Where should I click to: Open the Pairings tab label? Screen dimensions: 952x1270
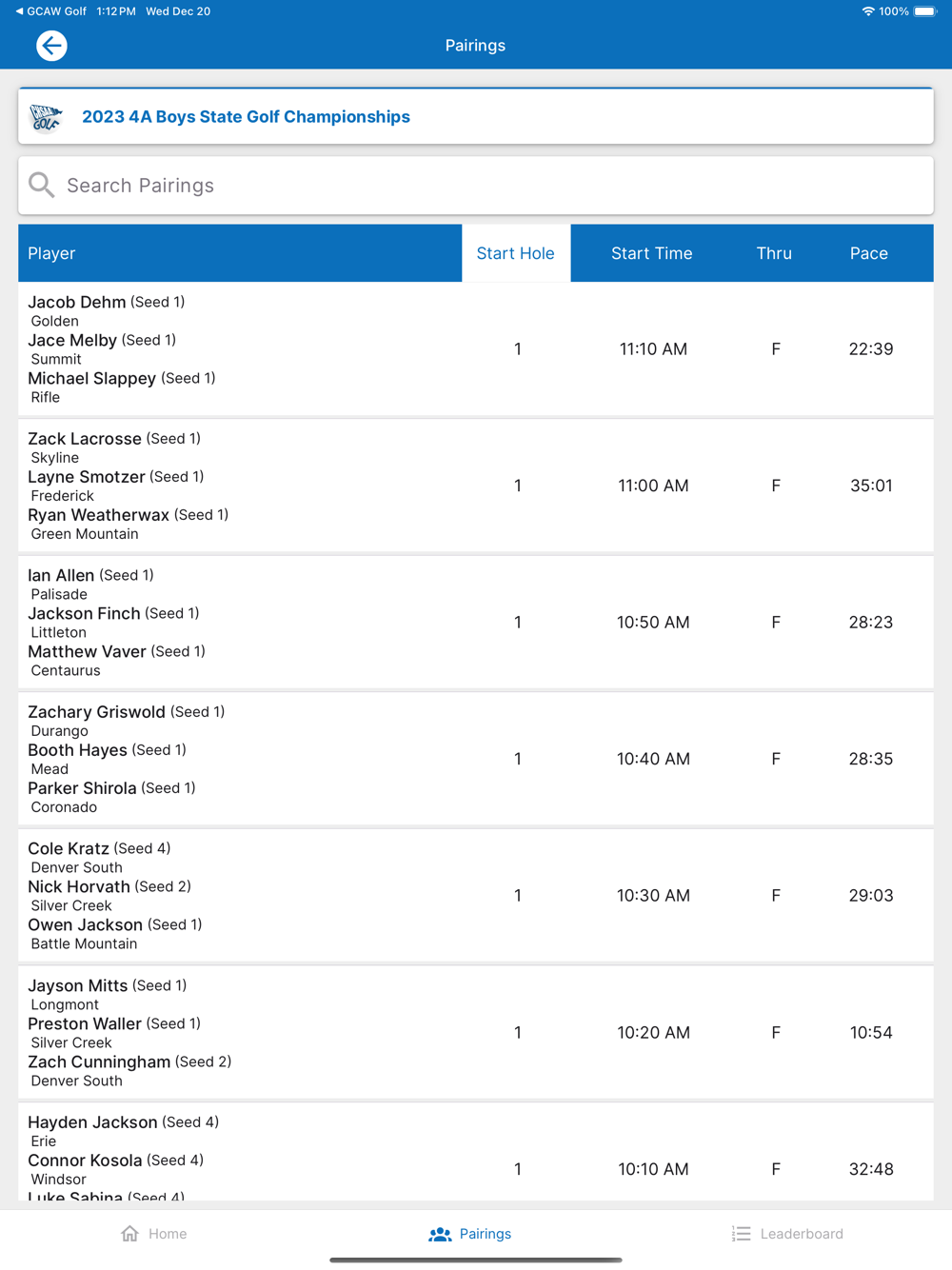pos(486,1234)
